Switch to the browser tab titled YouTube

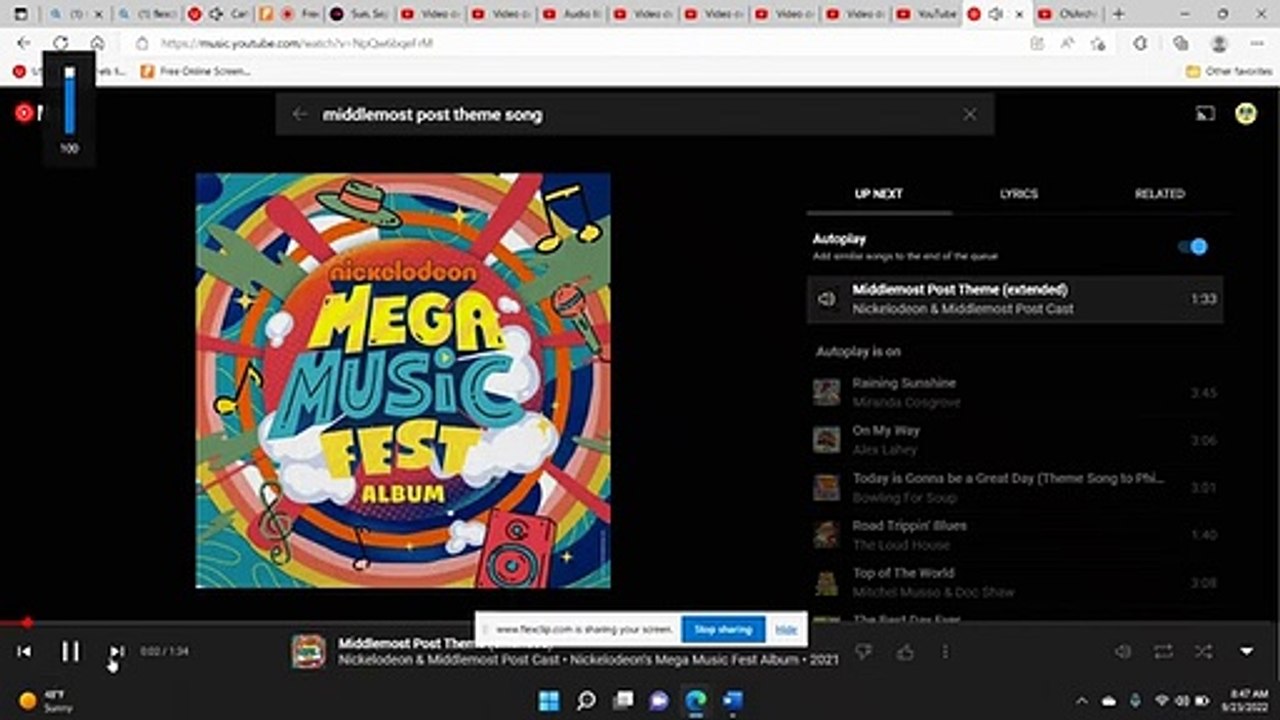tap(927, 14)
